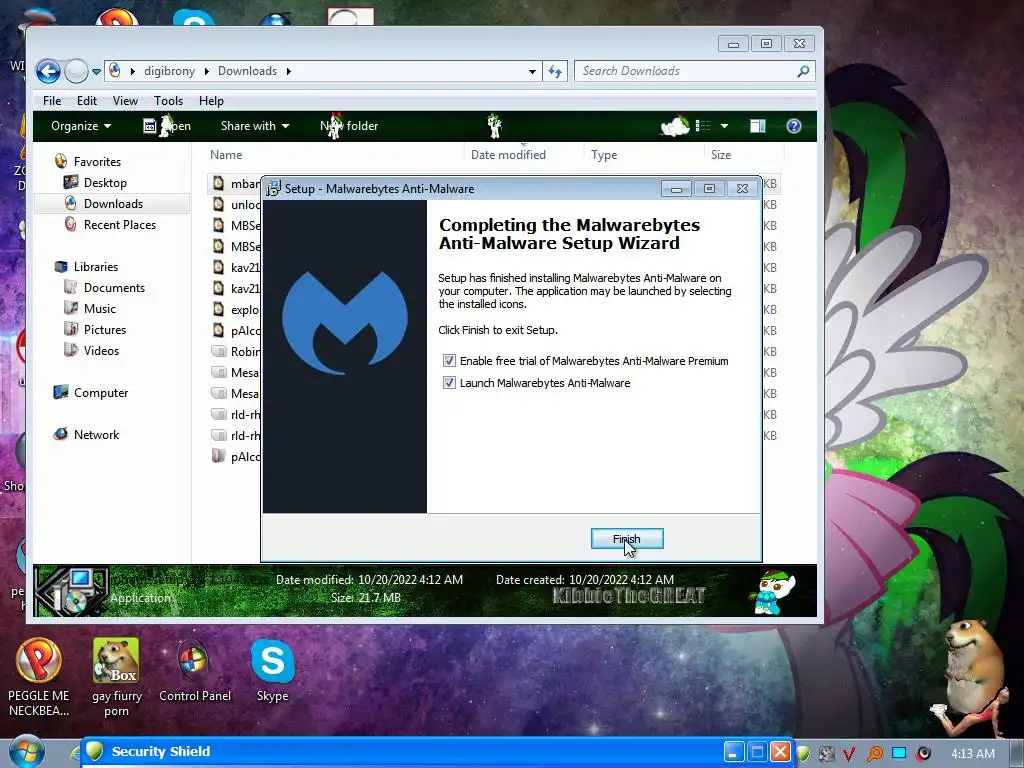Click Downloads in the address breadcrumb

tap(248, 71)
